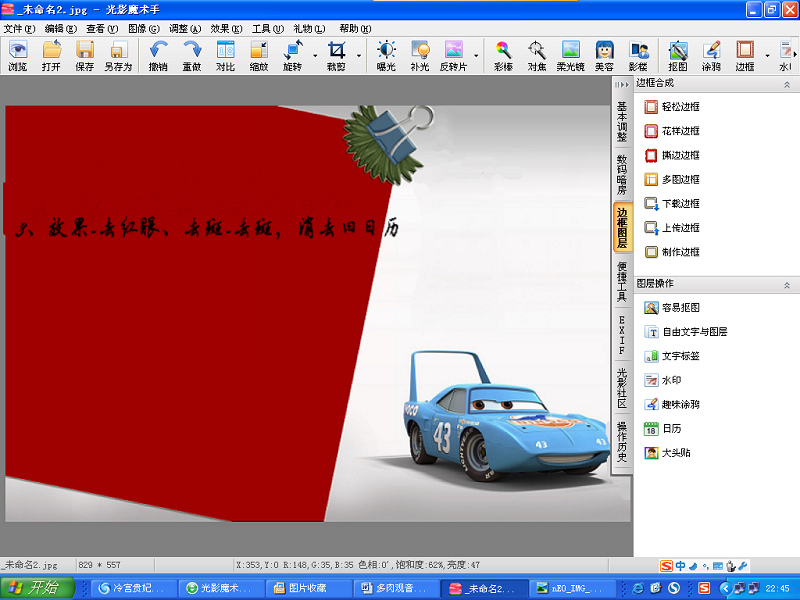800x600 pixels.
Task: Click the 对比 (Compare) icon
Action: click(x=226, y=56)
